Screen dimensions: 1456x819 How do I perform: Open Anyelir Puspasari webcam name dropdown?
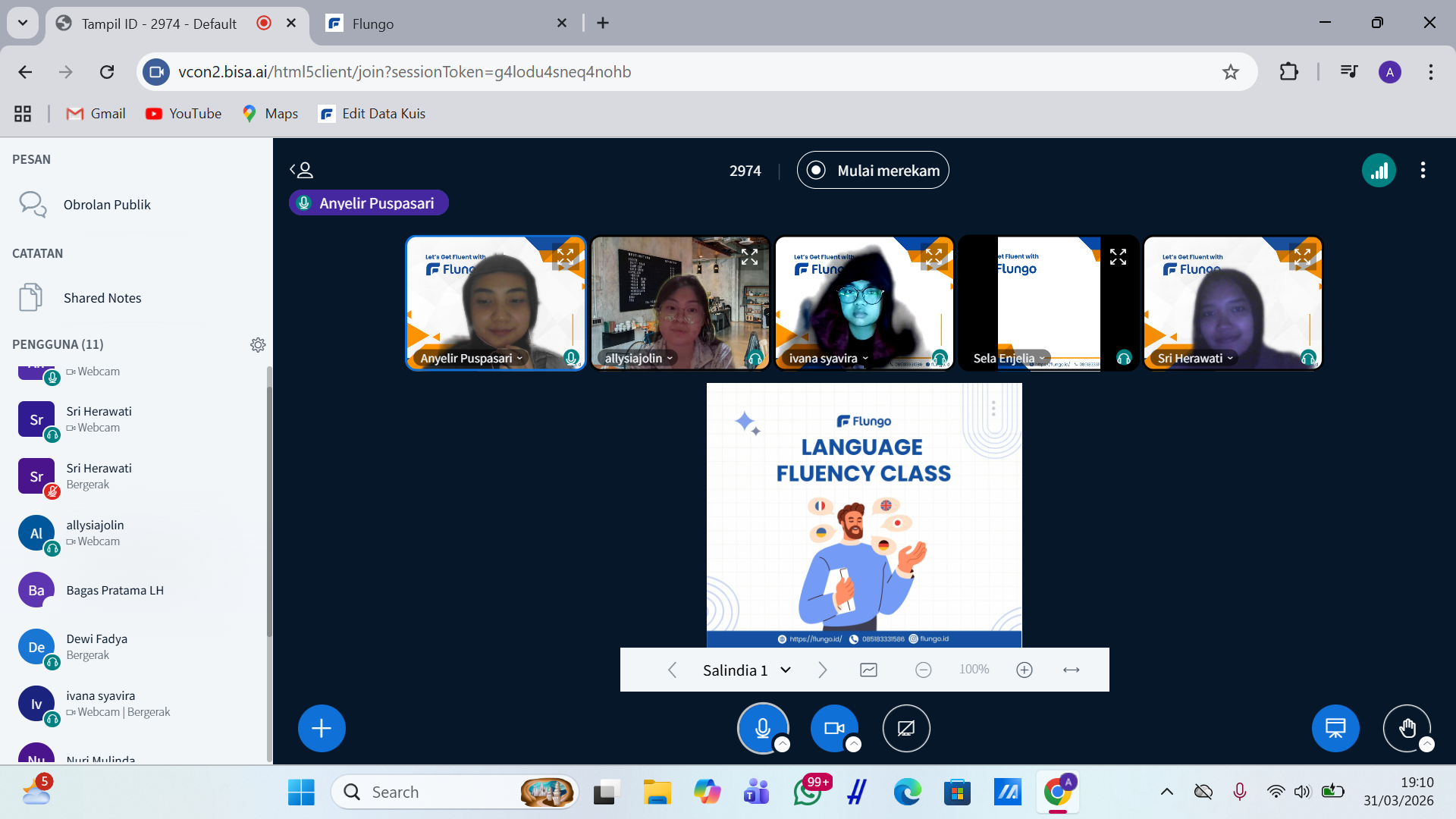pos(471,358)
